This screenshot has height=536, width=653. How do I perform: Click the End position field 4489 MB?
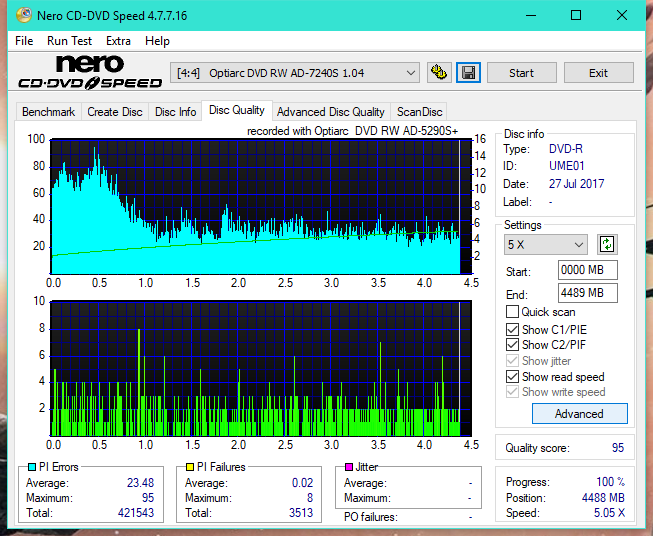587,293
